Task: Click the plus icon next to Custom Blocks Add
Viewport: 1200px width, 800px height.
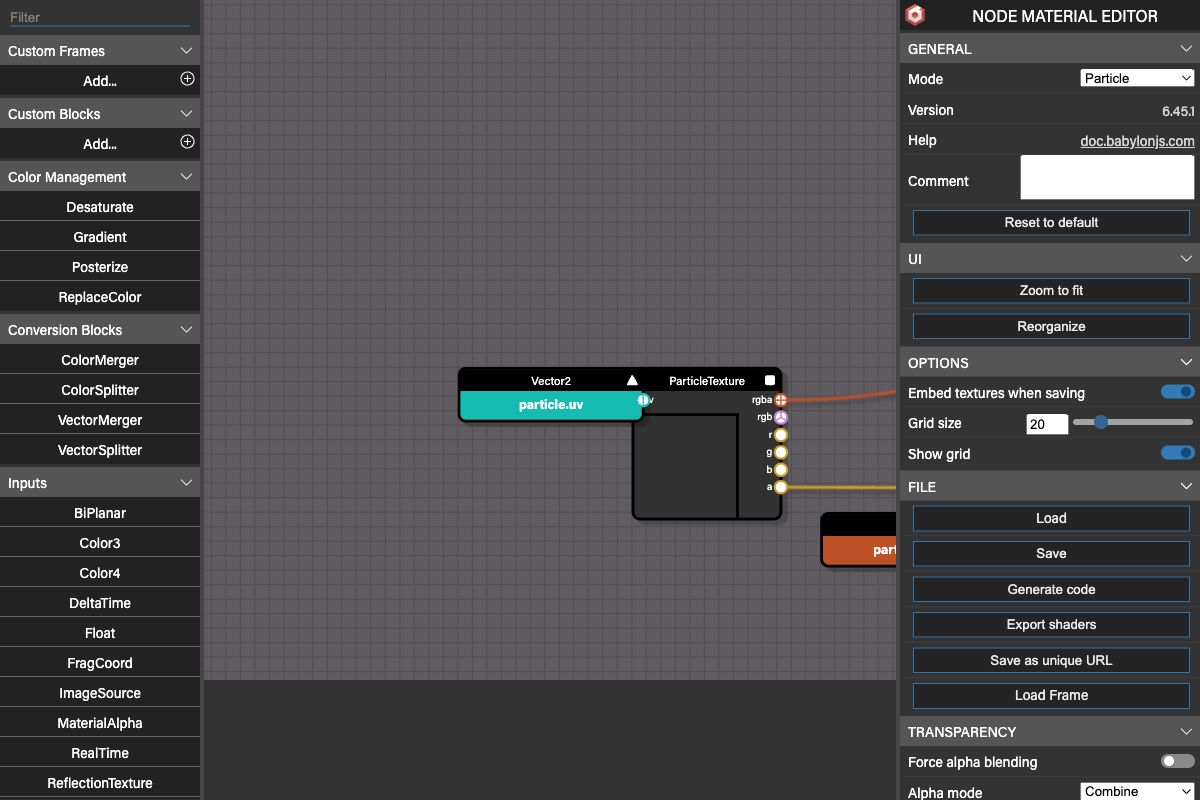Action: coord(187,142)
